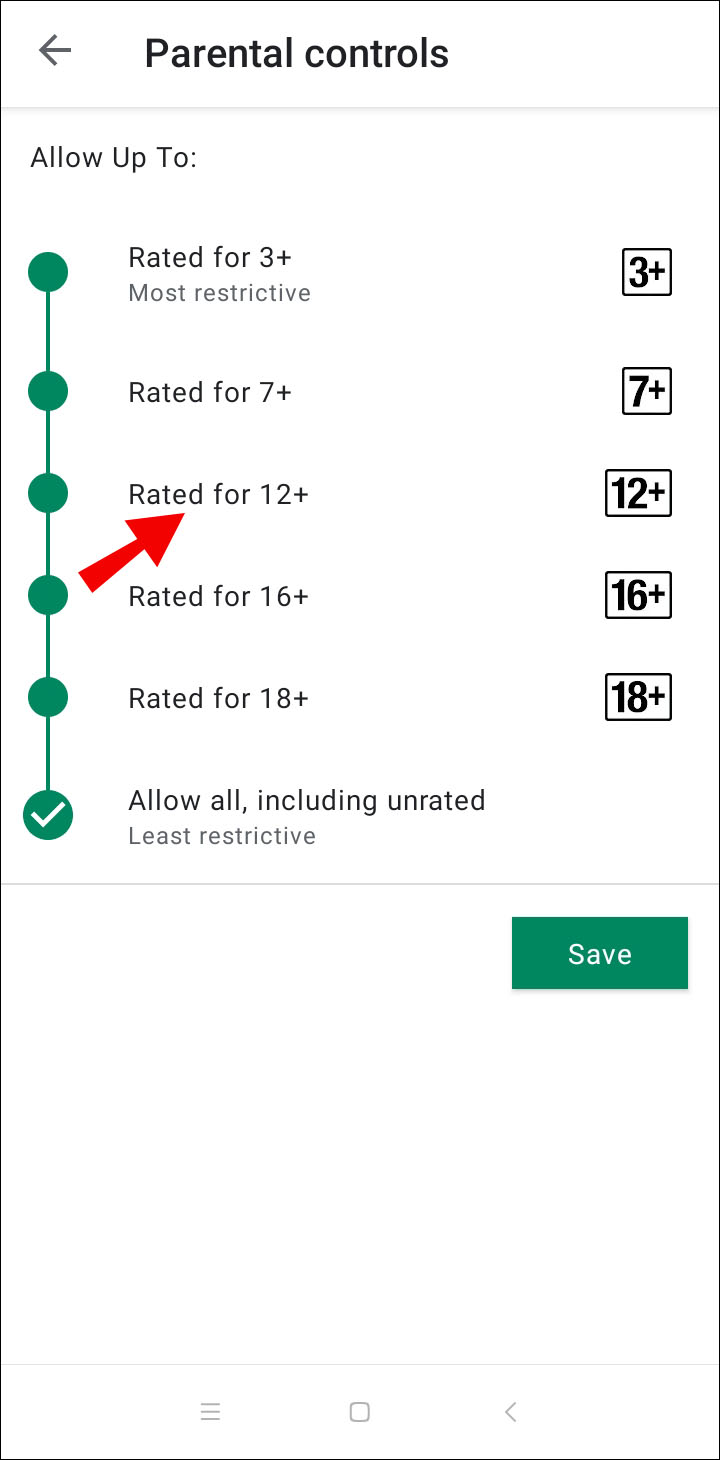Click the 16+ rating badge icon

tap(638, 595)
